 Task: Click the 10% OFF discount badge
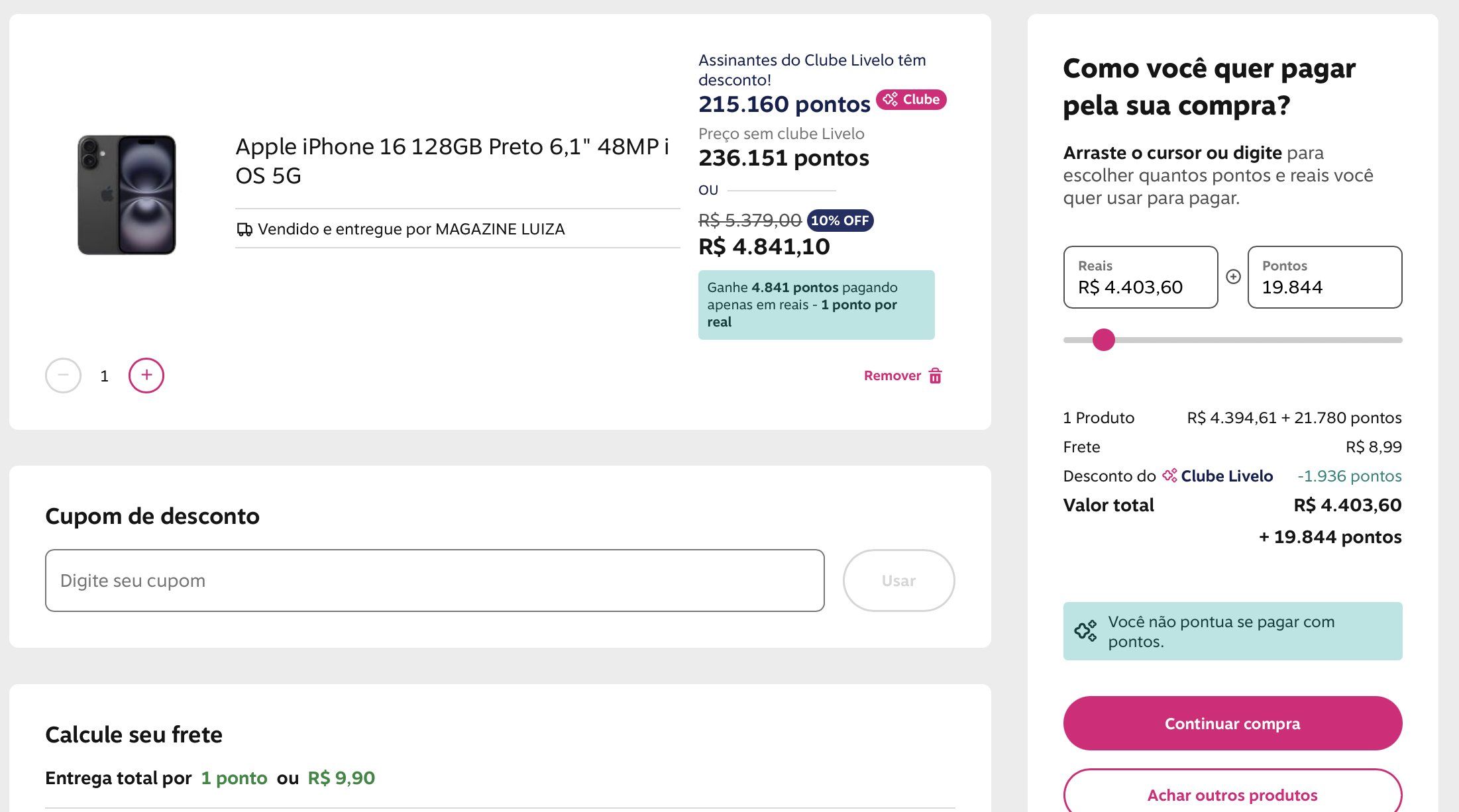click(x=839, y=221)
